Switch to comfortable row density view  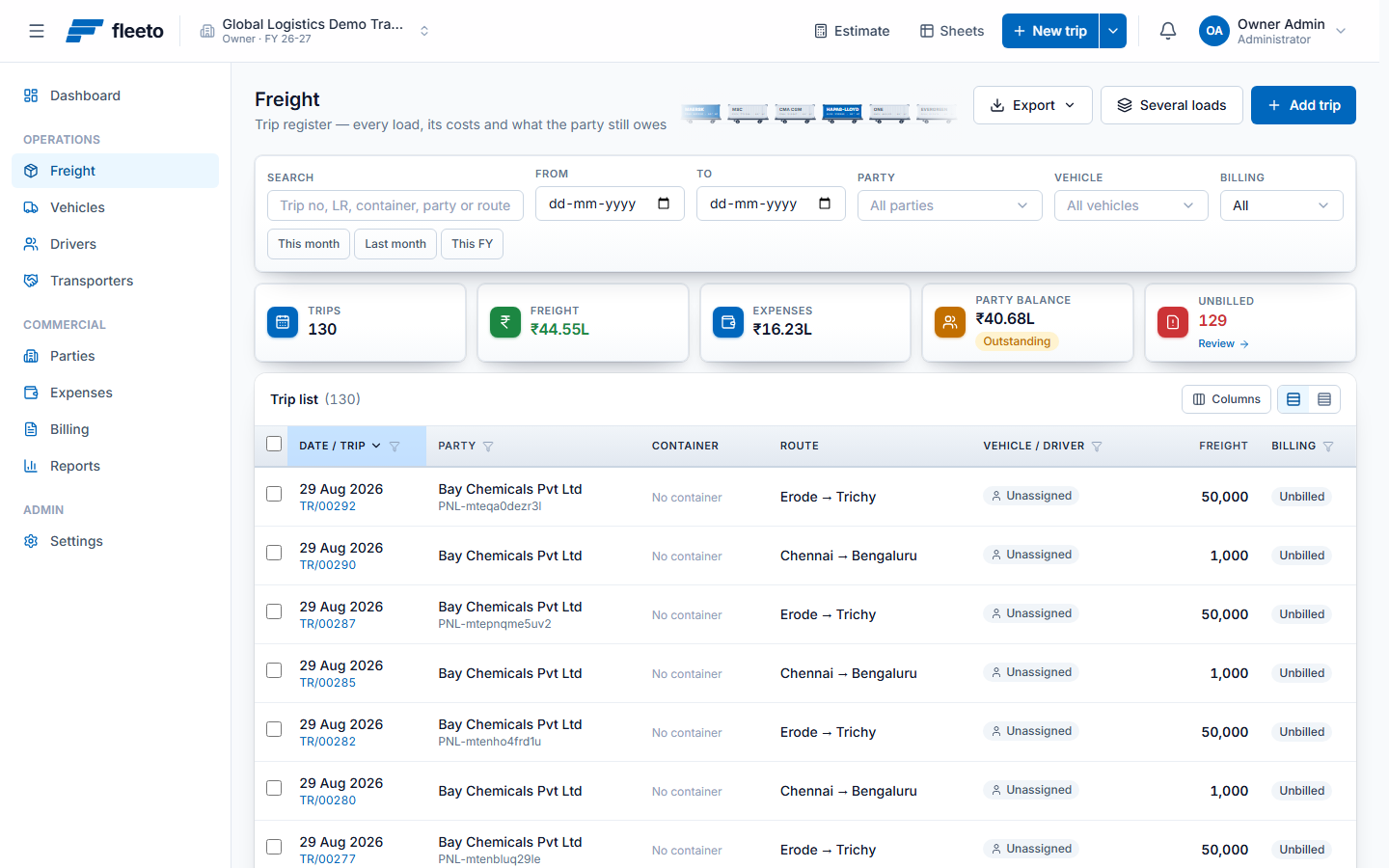1294,399
